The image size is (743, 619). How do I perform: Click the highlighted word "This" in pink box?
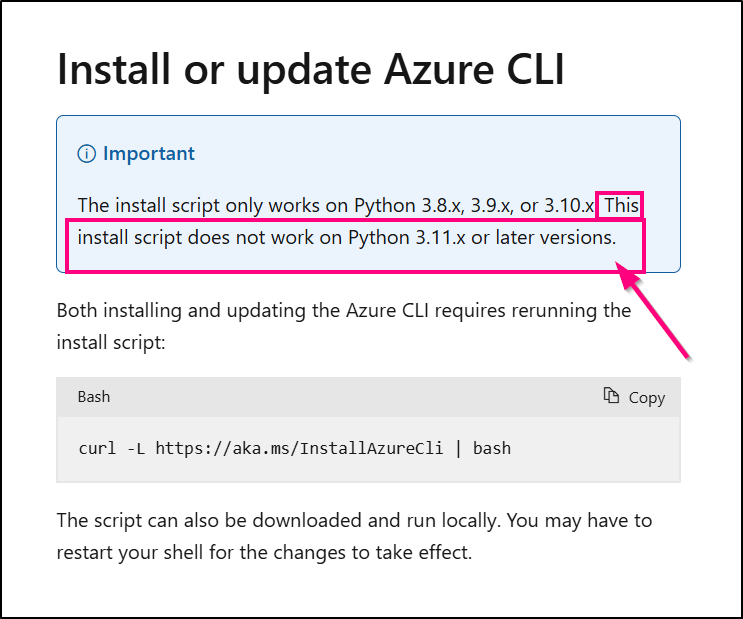click(621, 206)
